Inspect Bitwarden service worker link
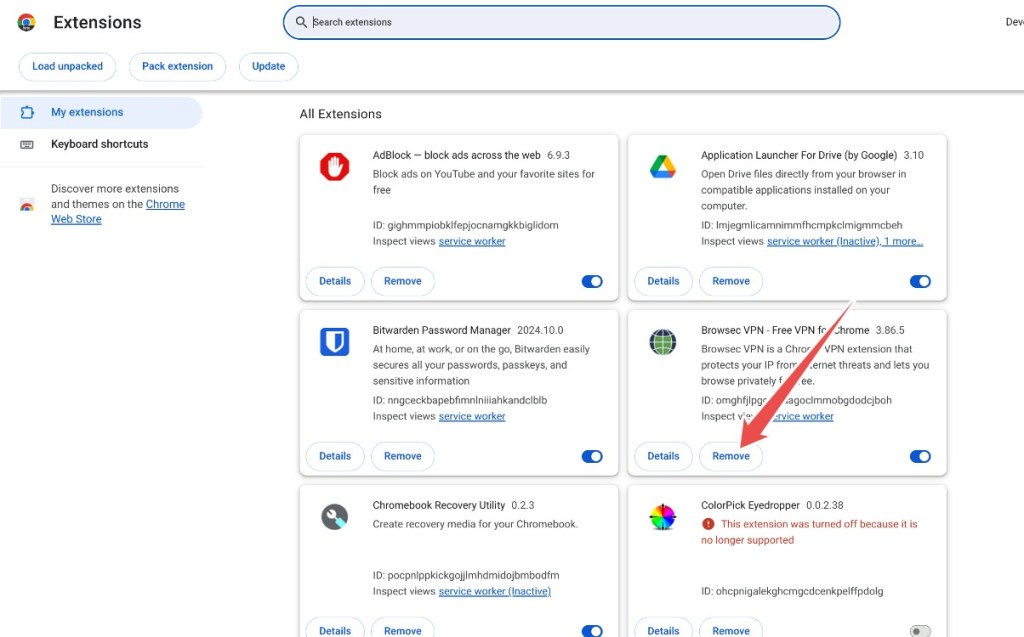Screen dimensions: 1024x637 pos(472,417)
